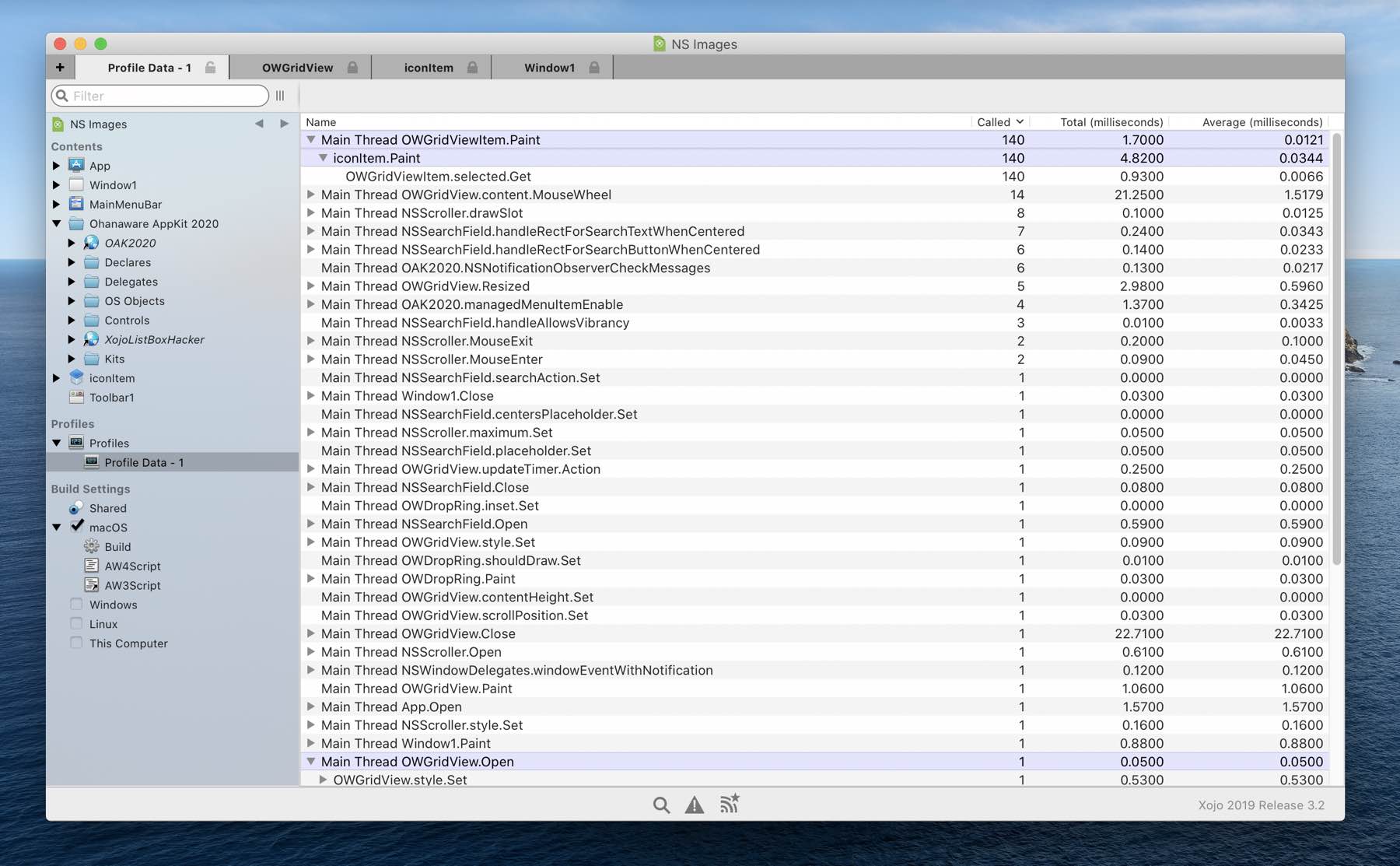Switch to the iconItem tab
1400x866 pixels.
(429, 68)
